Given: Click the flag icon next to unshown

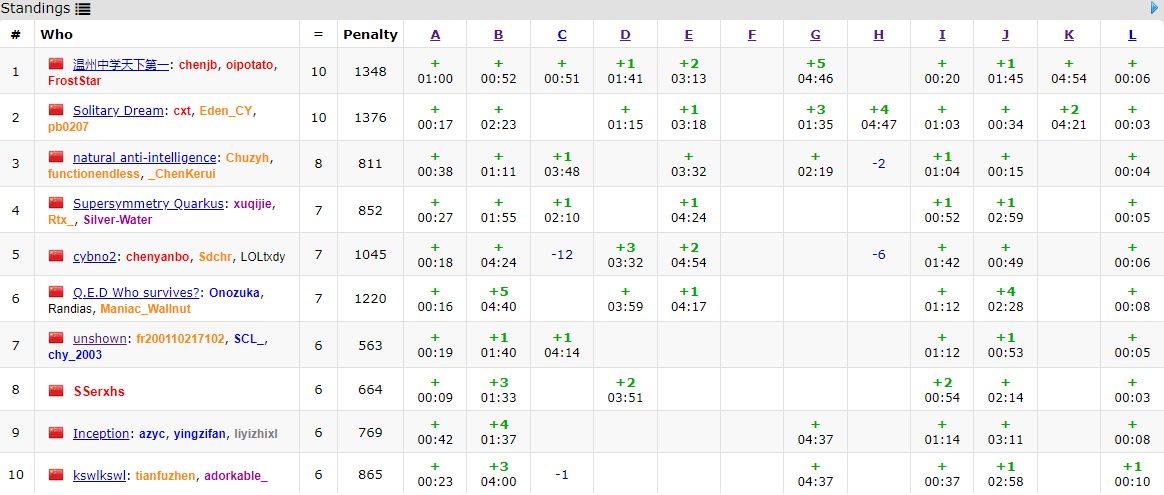Looking at the screenshot, I should click(x=56, y=339).
